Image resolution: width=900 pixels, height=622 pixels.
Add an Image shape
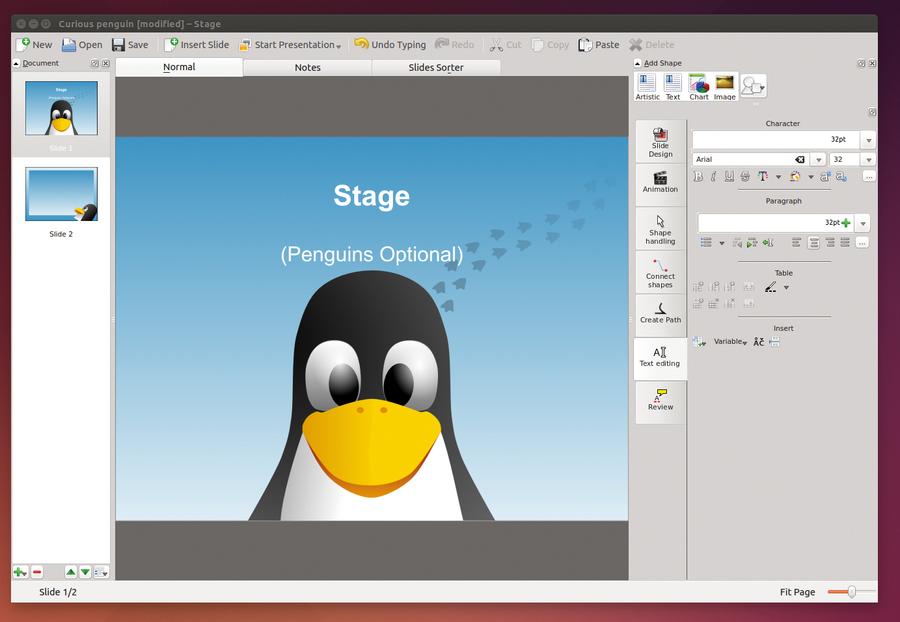pyautogui.click(x=724, y=87)
